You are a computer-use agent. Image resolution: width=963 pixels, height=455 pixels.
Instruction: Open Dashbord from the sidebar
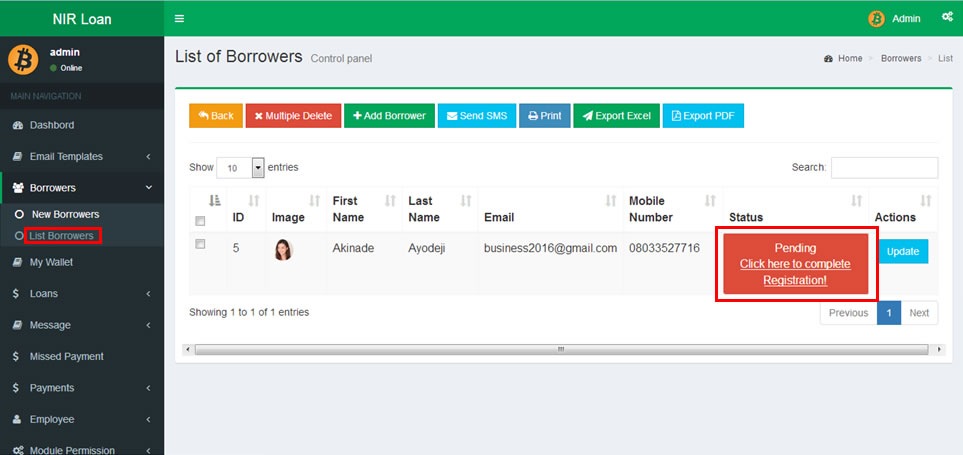(x=52, y=125)
